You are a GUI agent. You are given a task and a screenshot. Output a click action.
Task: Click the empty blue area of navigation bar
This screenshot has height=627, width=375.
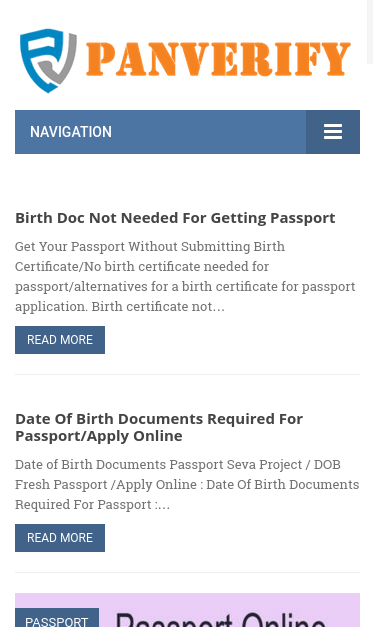(x=208, y=132)
